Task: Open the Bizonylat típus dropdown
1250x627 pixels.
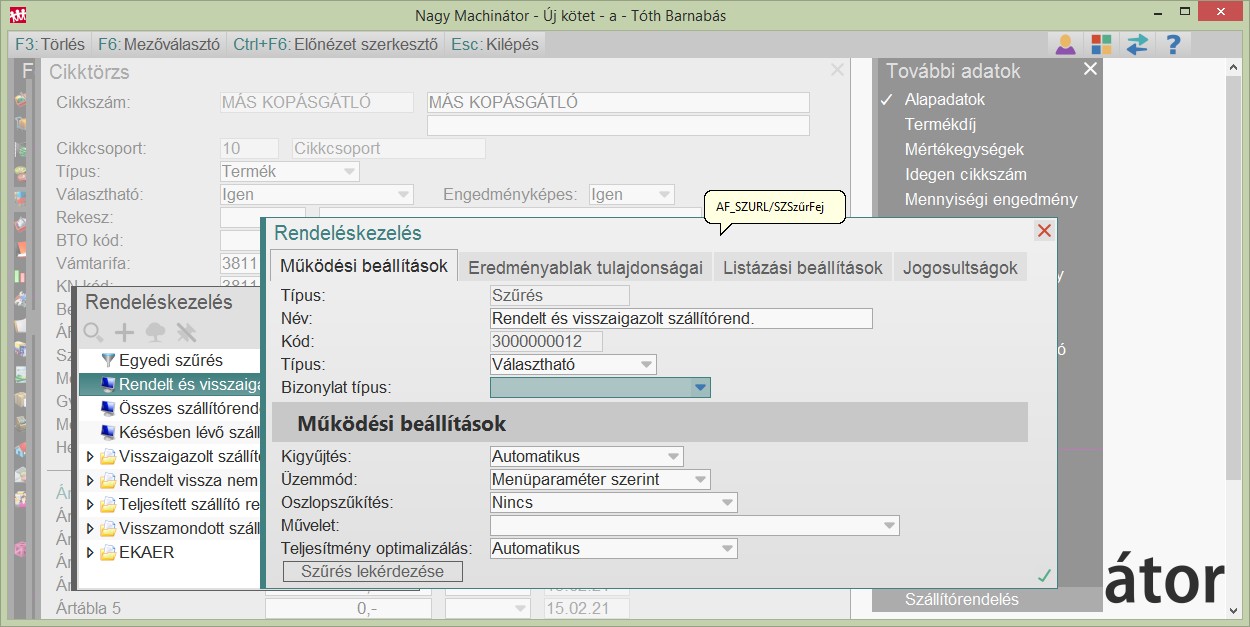Action: [701, 387]
